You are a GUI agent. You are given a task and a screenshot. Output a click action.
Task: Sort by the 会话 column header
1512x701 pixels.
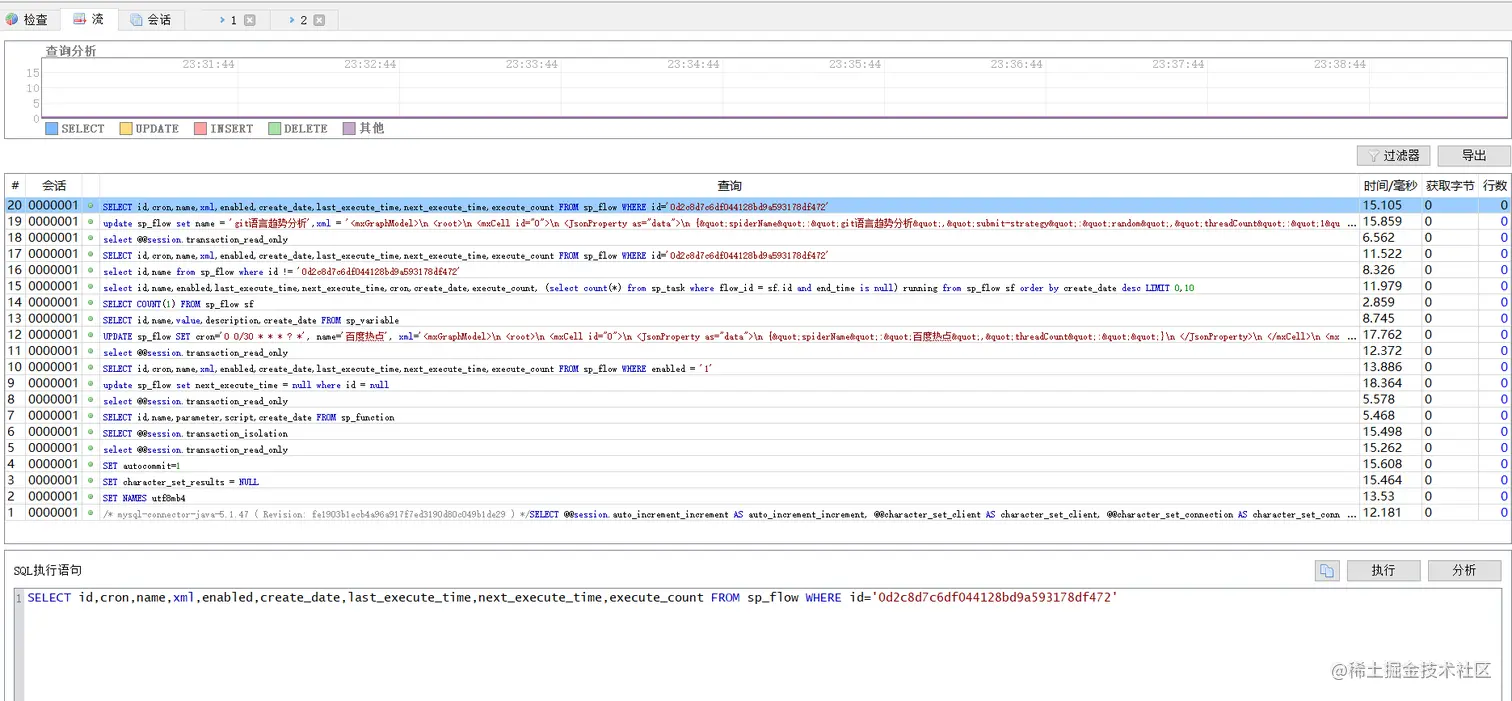[x=54, y=186]
